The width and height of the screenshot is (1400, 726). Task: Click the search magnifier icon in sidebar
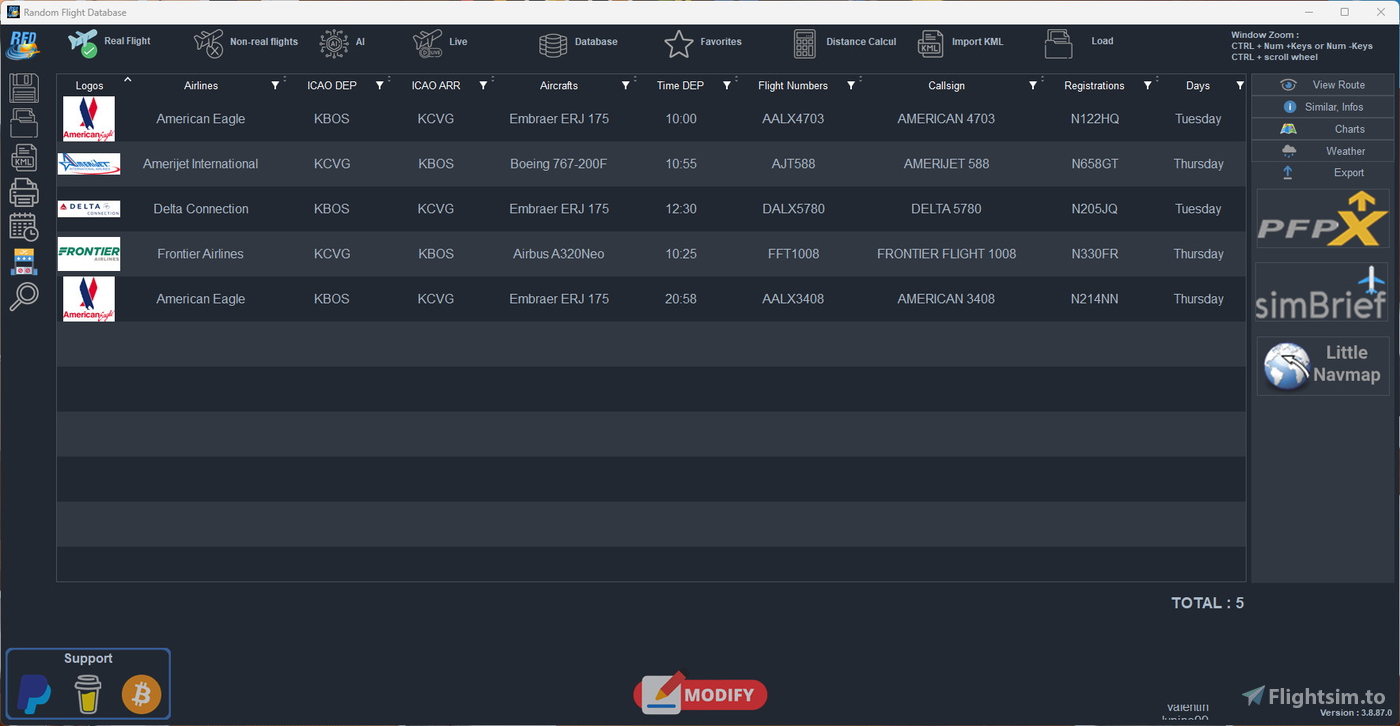point(22,297)
